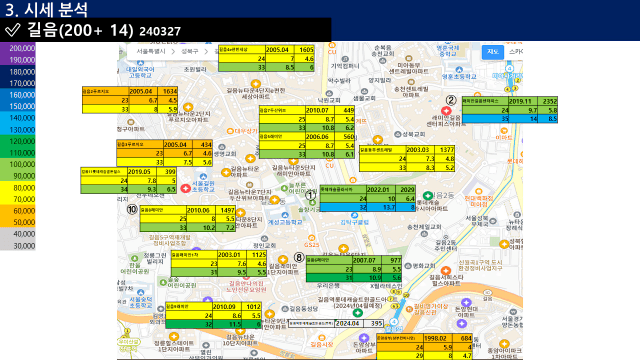Viewport: 640px width, 360px height.
Task: Click date cell 1998.02
Action: pyautogui.click(x=438, y=338)
